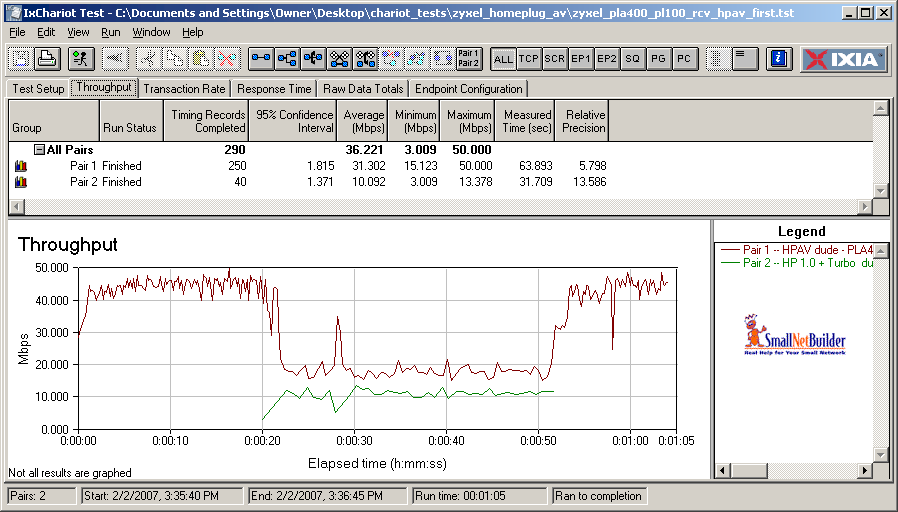898x512 pixels.
Task: Open the Window menu
Action: click(151, 33)
